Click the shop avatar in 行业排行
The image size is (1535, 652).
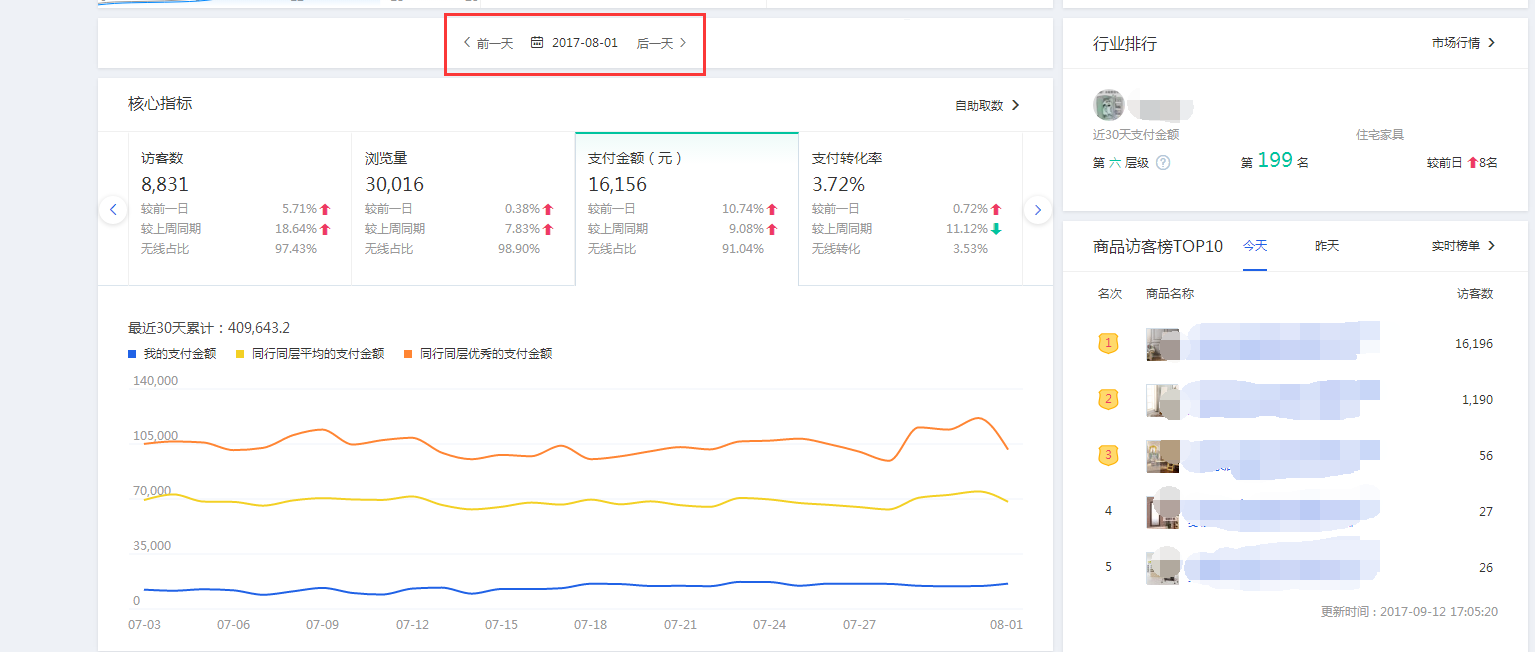pos(1109,105)
